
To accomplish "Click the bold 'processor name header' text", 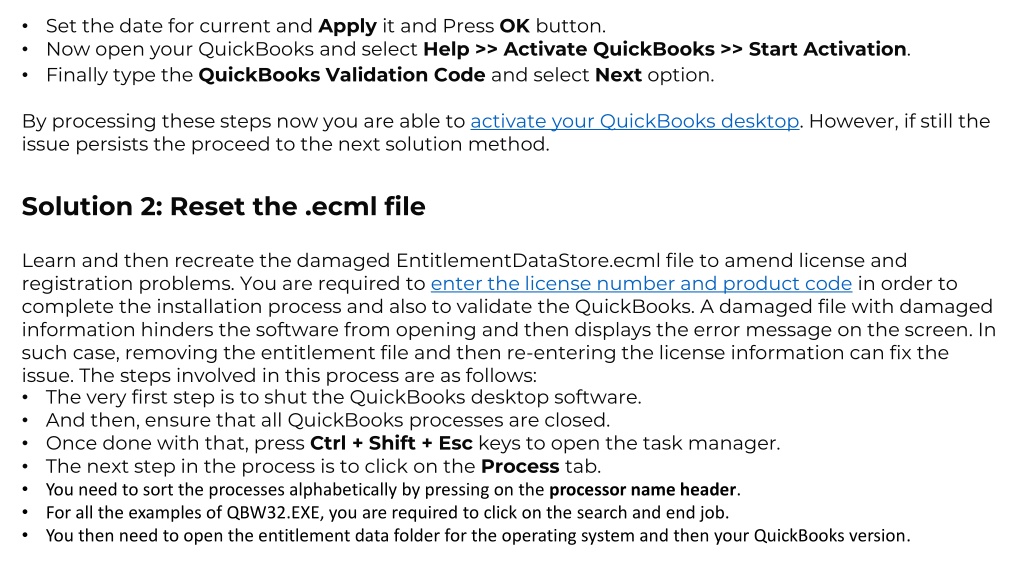I will pos(643,490).
